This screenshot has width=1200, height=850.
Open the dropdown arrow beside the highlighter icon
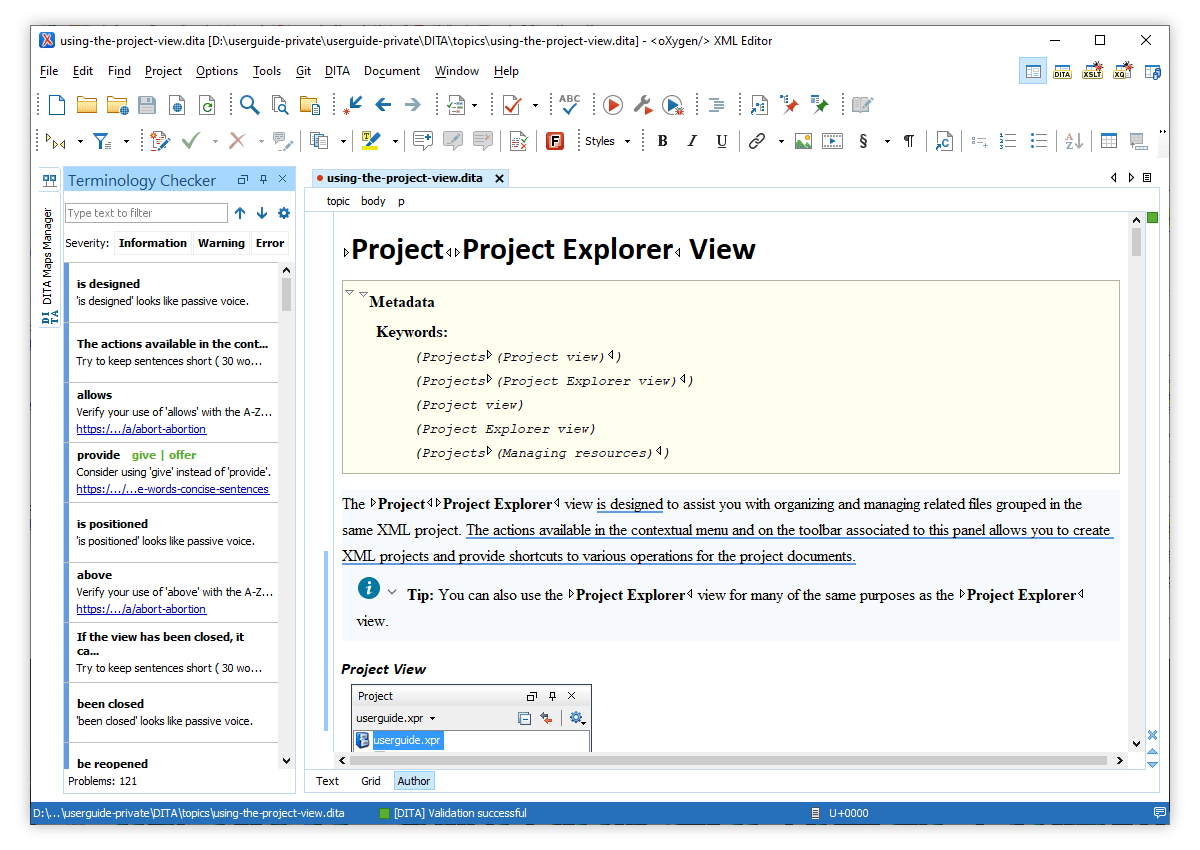(x=395, y=141)
